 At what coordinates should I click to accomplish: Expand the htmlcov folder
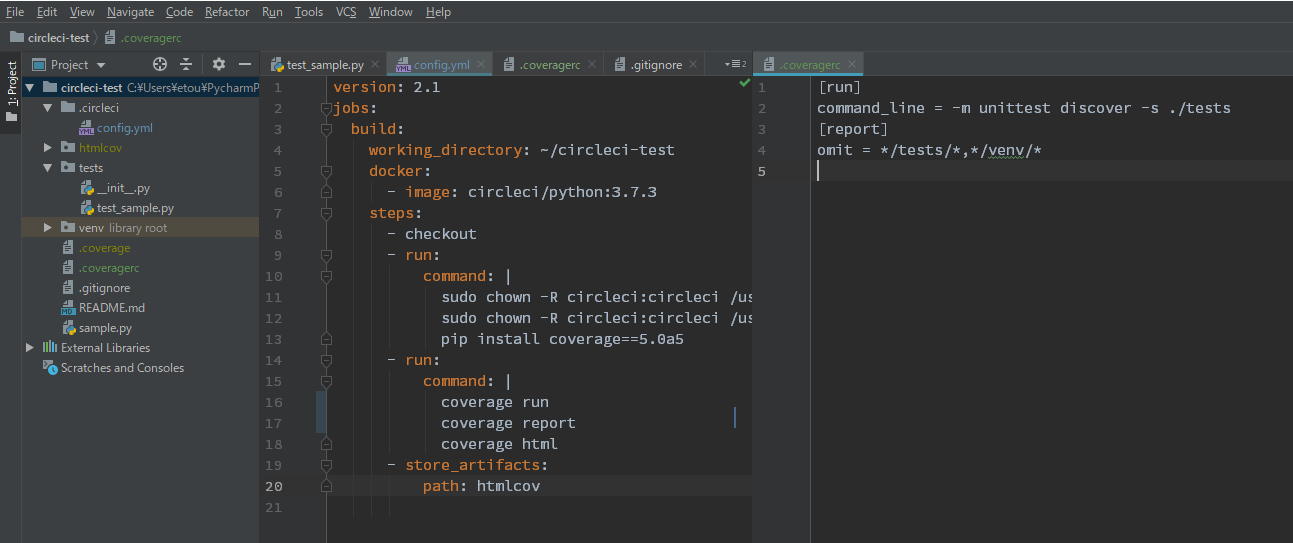[x=47, y=148]
